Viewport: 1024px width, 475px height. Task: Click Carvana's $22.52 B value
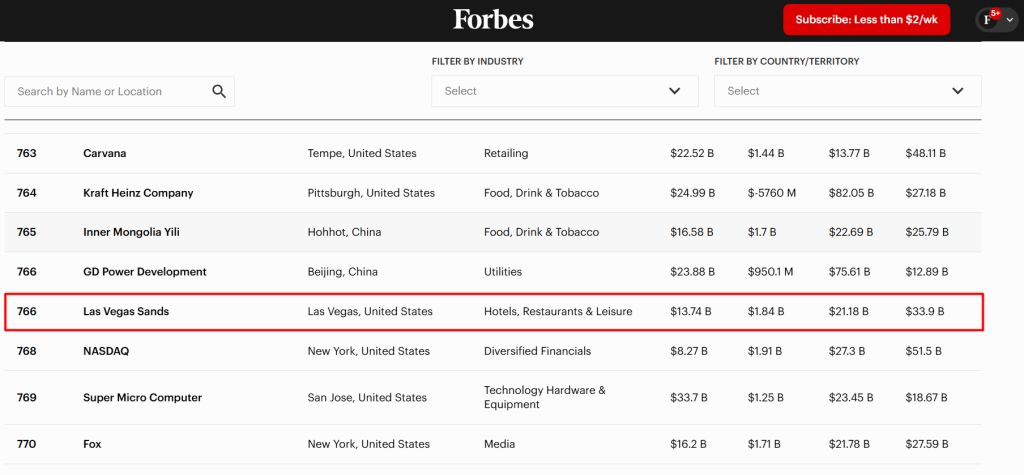click(692, 154)
